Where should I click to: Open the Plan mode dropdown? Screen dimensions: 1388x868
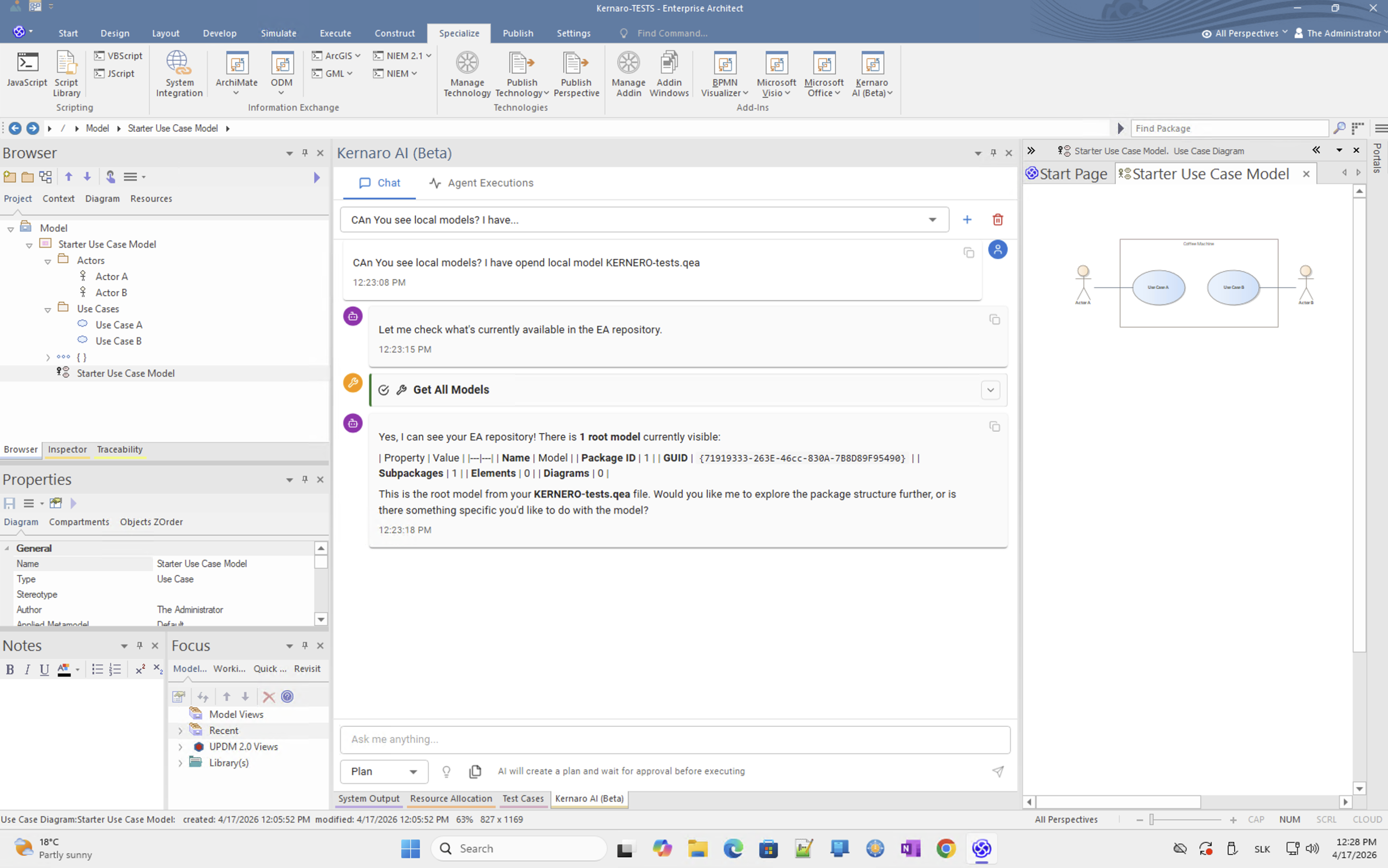(x=384, y=772)
